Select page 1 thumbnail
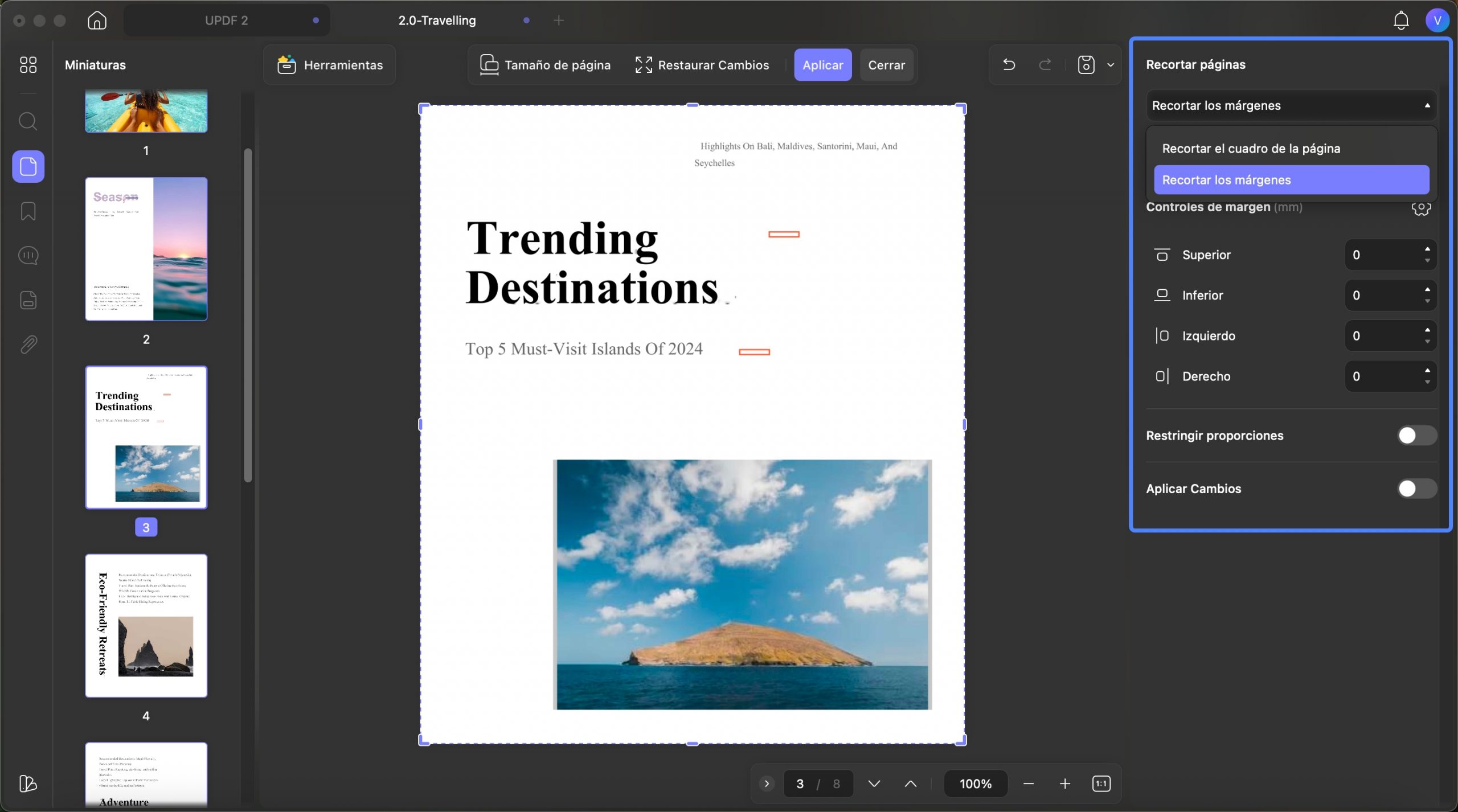This screenshot has width=1458, height=812. [146, 111]
